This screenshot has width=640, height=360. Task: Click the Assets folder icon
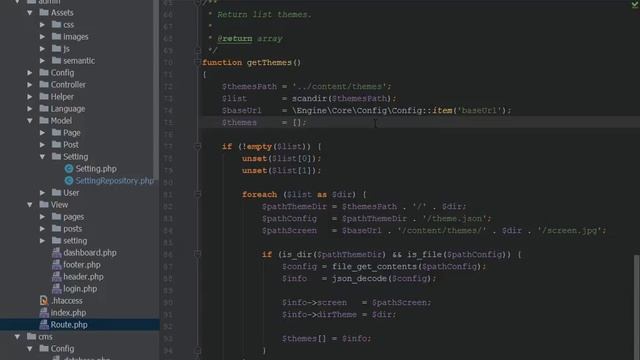coord(44,13)
